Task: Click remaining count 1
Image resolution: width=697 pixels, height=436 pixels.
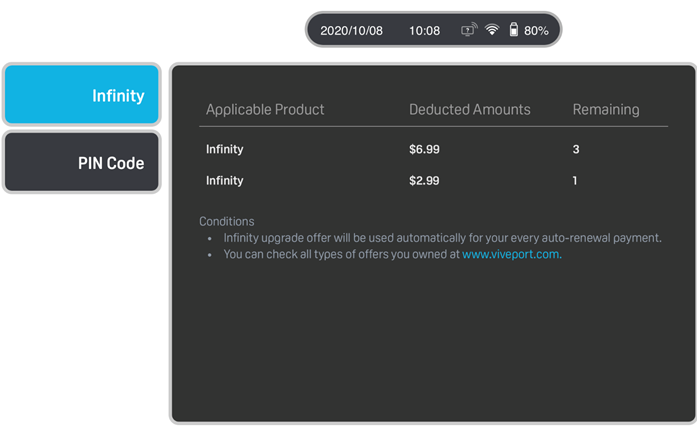Action: coord(575,180)
